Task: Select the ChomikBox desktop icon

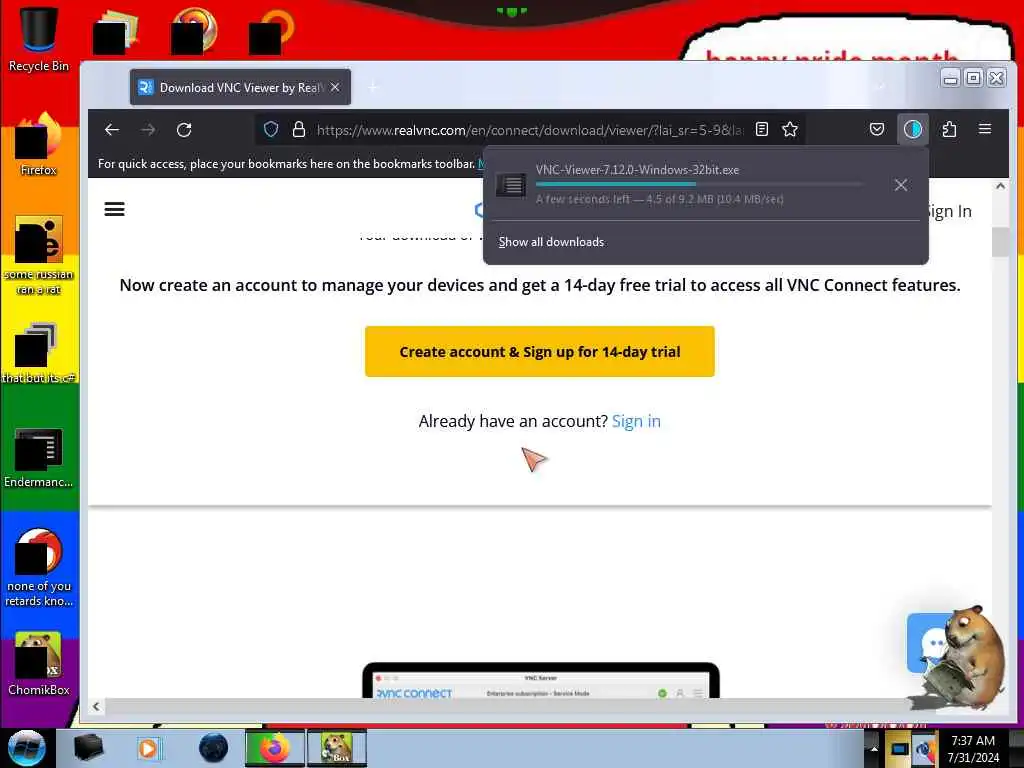Action: pyautogui.click(x=39, y=663)
